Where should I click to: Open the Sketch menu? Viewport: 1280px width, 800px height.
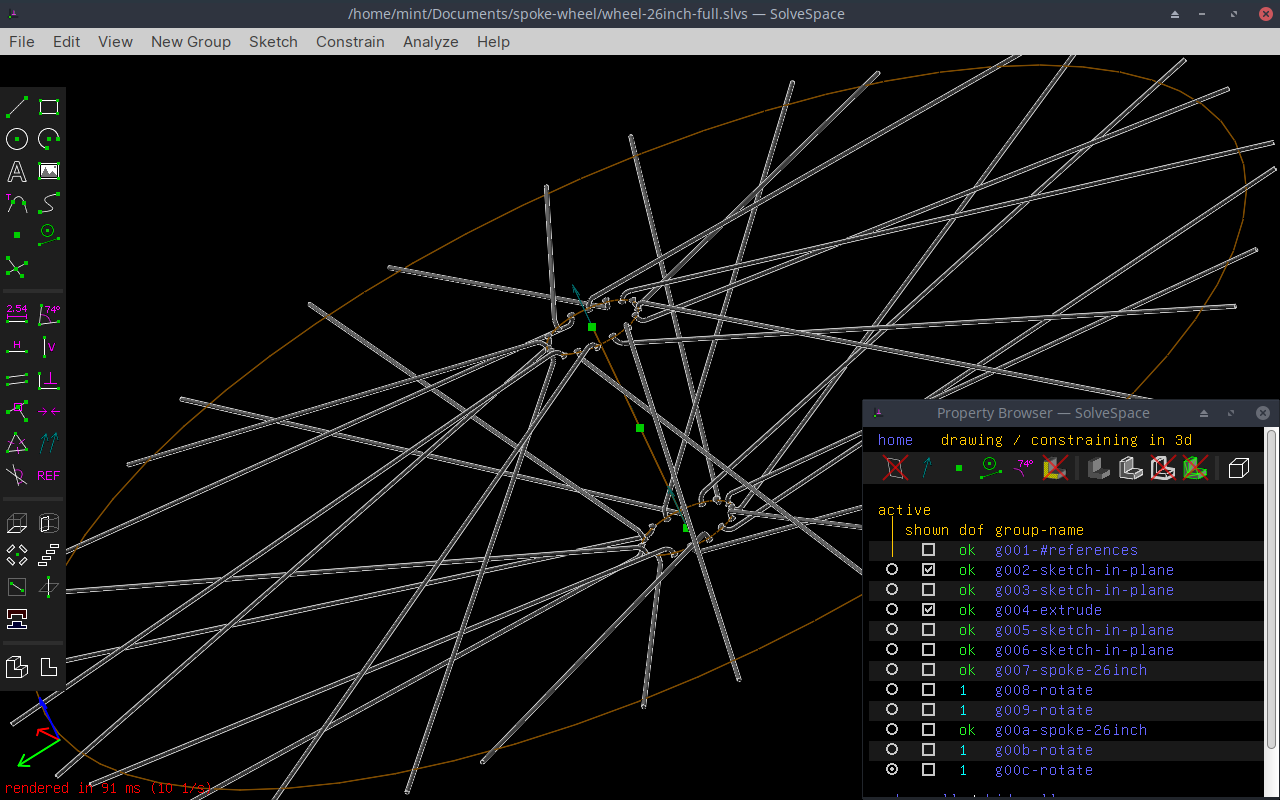[x=273, y=41]
